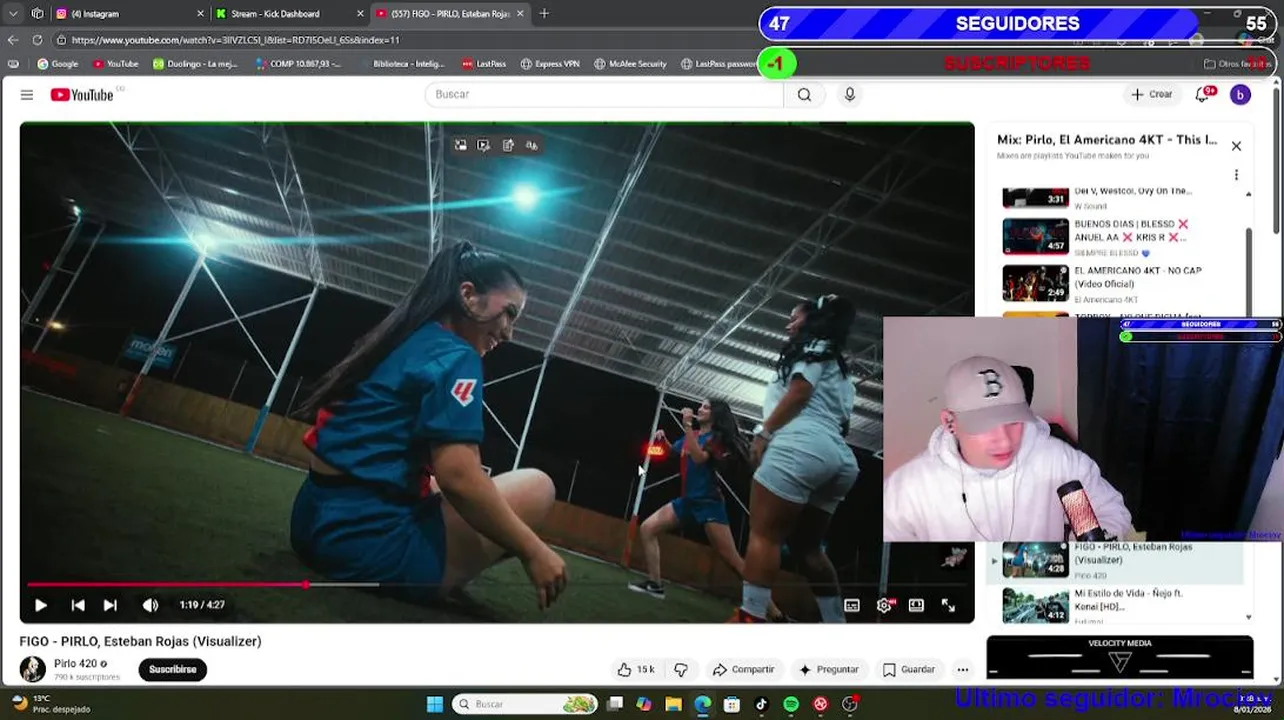The height and width of the screenshot is (720, 1284).
Task: Click the browser address bar URL
Action: [x=236, y=40]
